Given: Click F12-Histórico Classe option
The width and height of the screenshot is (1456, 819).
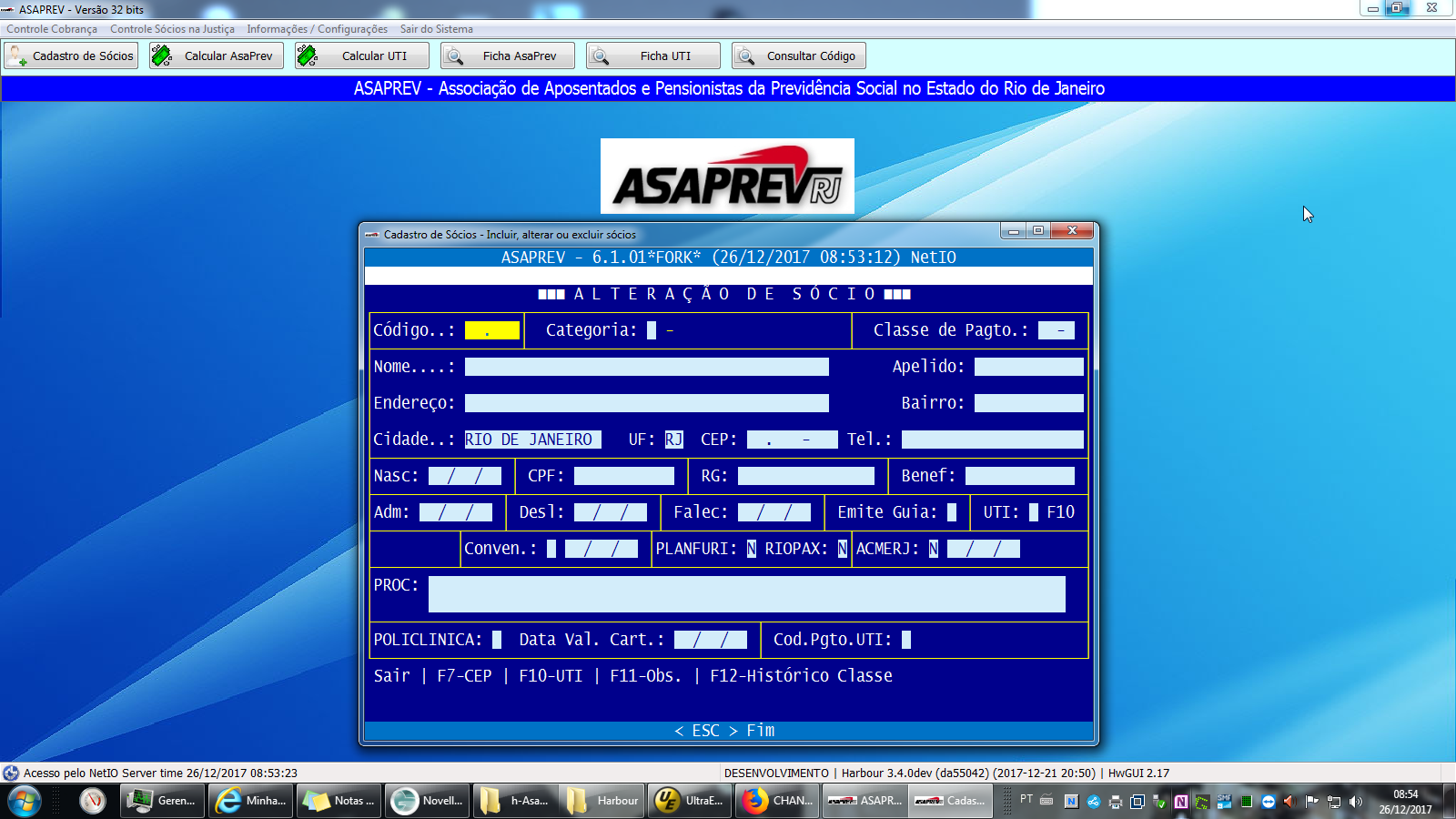Looking at the screenshot, I should click(x=801, y=676).
